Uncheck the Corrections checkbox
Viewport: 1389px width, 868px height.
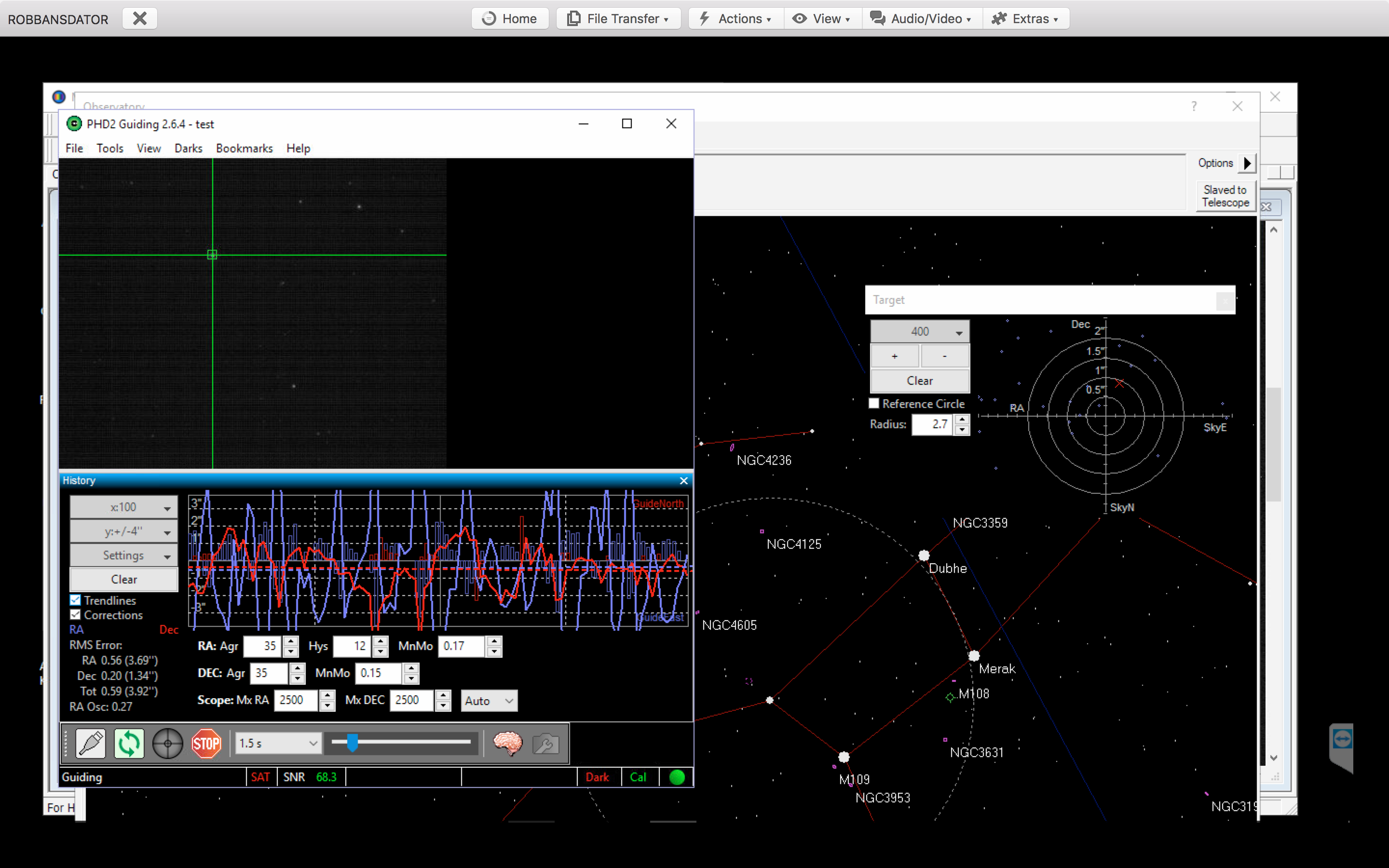(x=76, y=614)
